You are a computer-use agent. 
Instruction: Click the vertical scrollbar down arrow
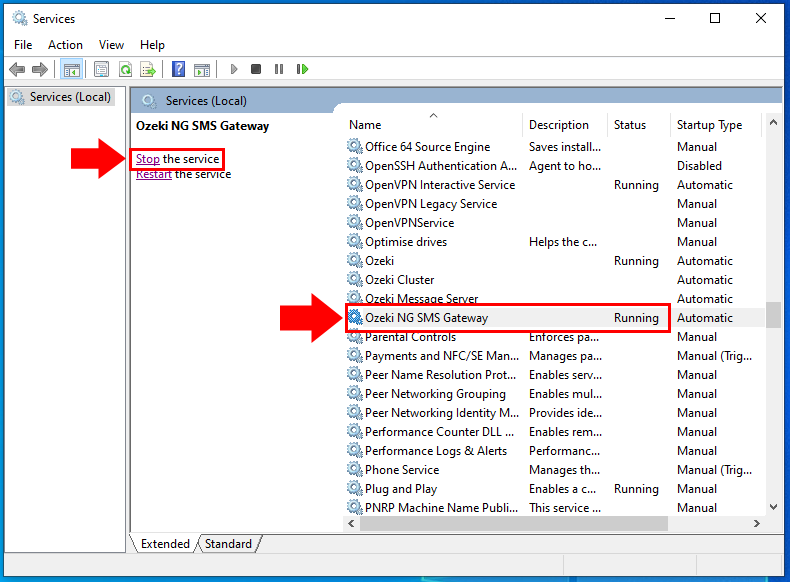coord(773,508)
